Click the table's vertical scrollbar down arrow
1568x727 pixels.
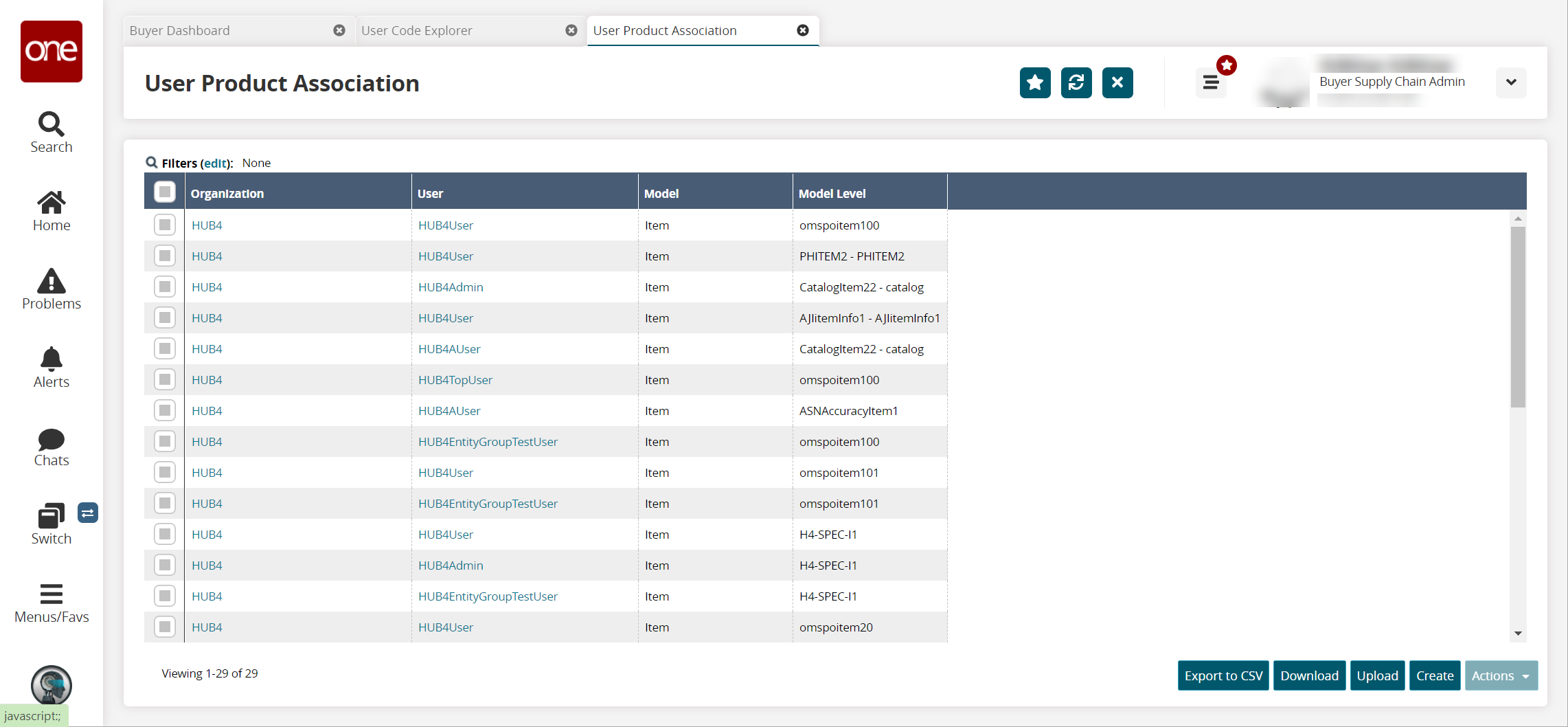coord(1518,634)
